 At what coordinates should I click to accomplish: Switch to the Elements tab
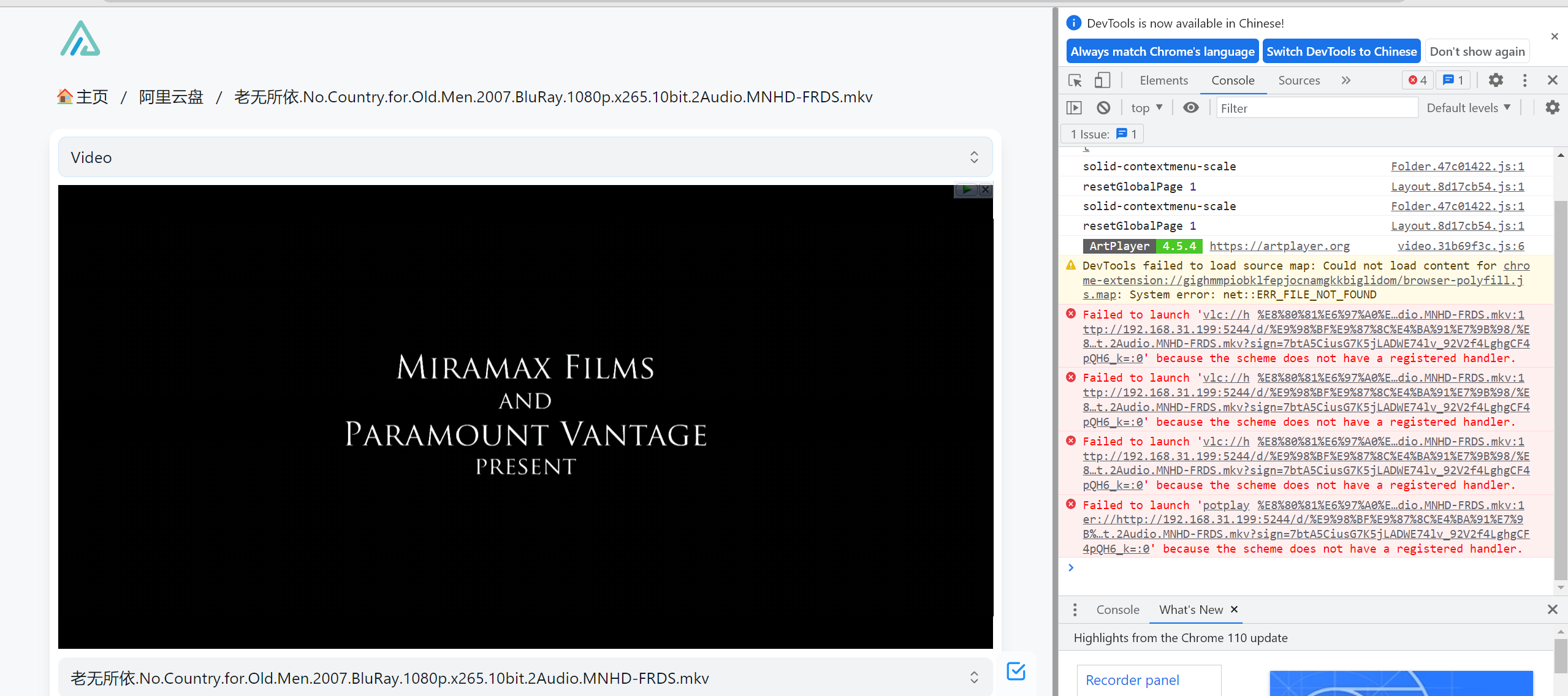1163,80
